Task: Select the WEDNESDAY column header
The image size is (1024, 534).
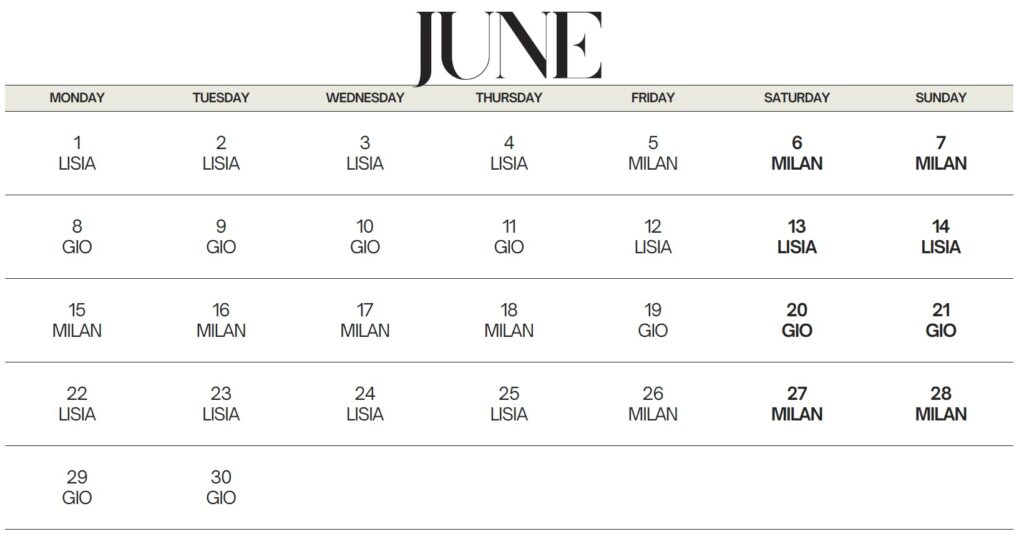Action: pos(365,98)
